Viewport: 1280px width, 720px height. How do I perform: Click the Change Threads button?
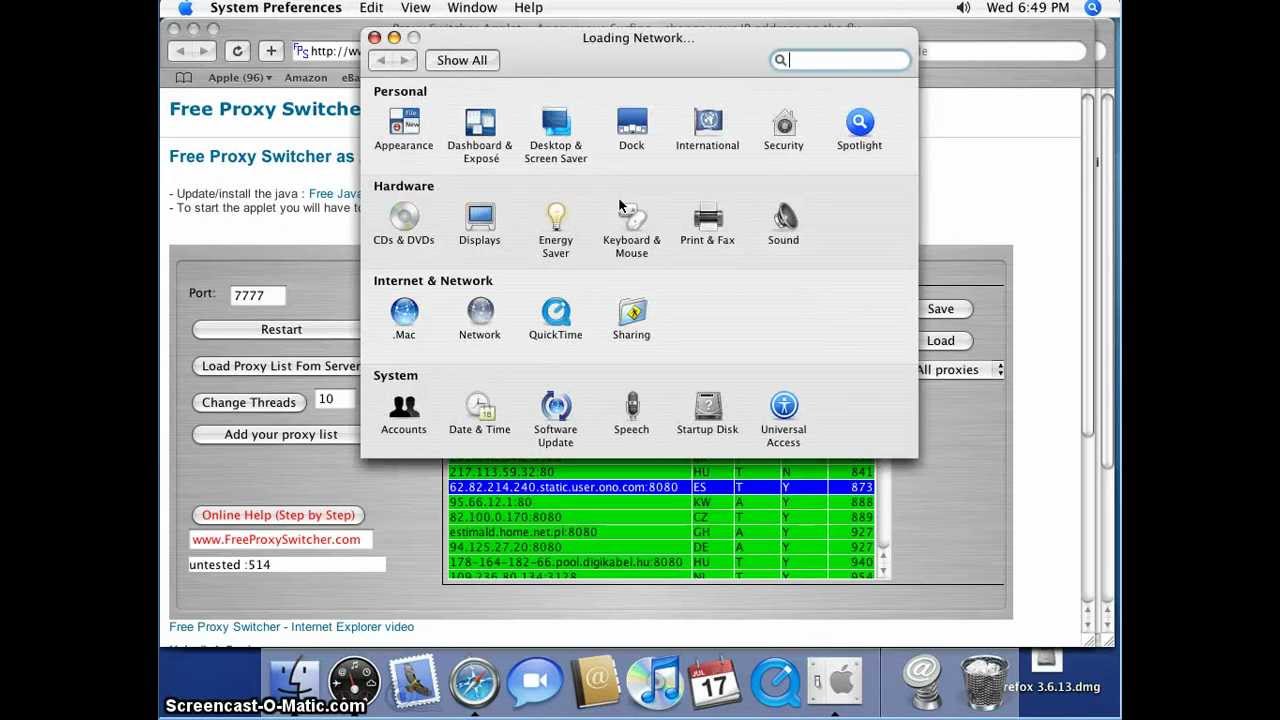coord(249,402)
